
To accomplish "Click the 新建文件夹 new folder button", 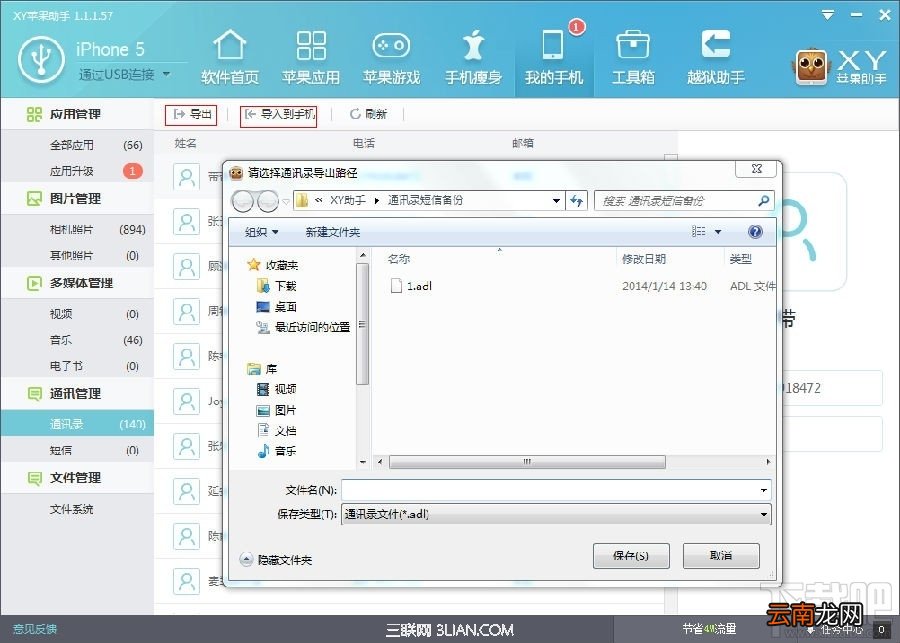I will pos(332,232).
